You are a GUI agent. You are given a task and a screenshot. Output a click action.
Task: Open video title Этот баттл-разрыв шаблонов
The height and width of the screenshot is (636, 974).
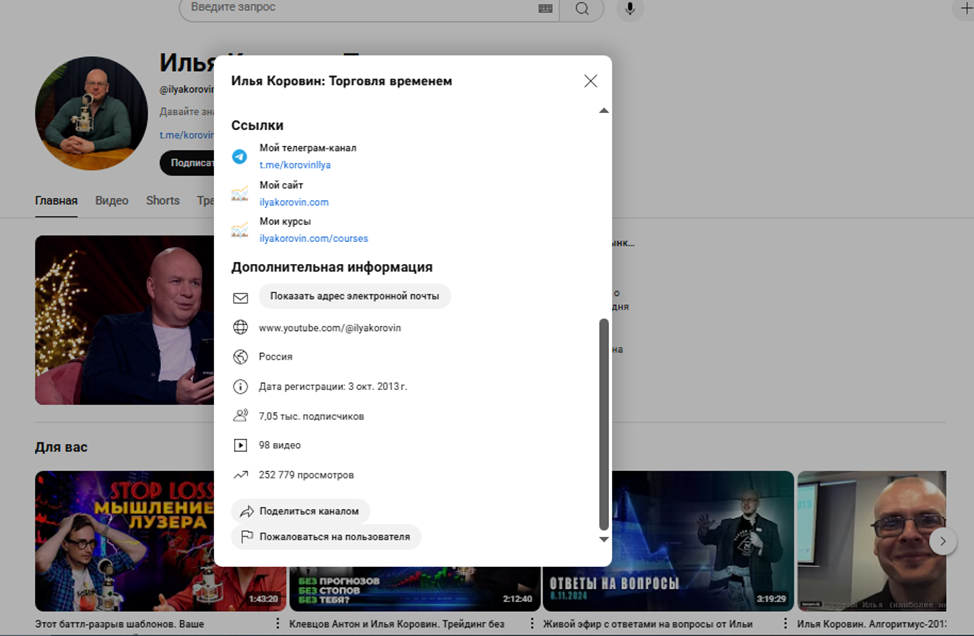tap(120, 624)
